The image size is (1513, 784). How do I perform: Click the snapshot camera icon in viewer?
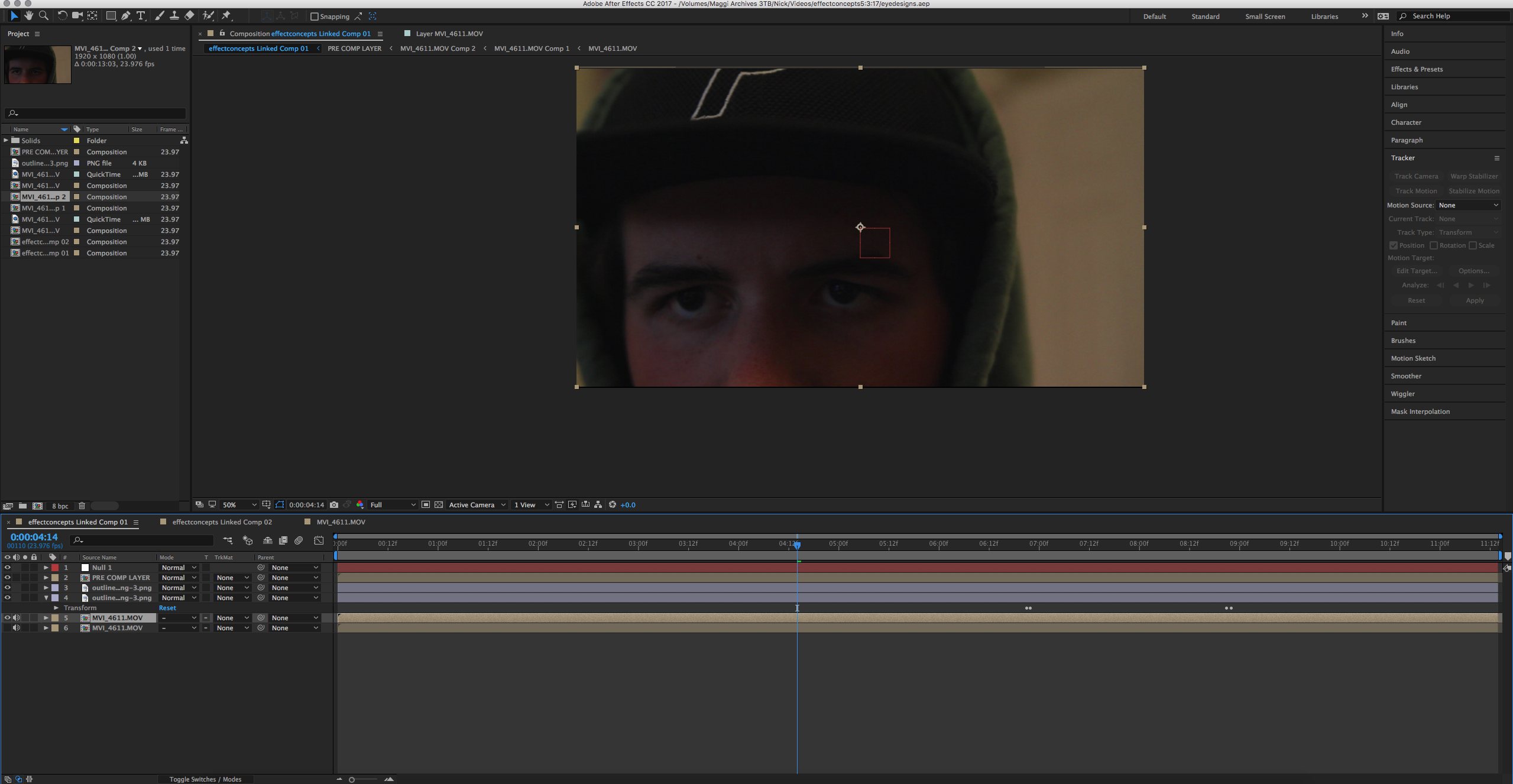(334, 505)
